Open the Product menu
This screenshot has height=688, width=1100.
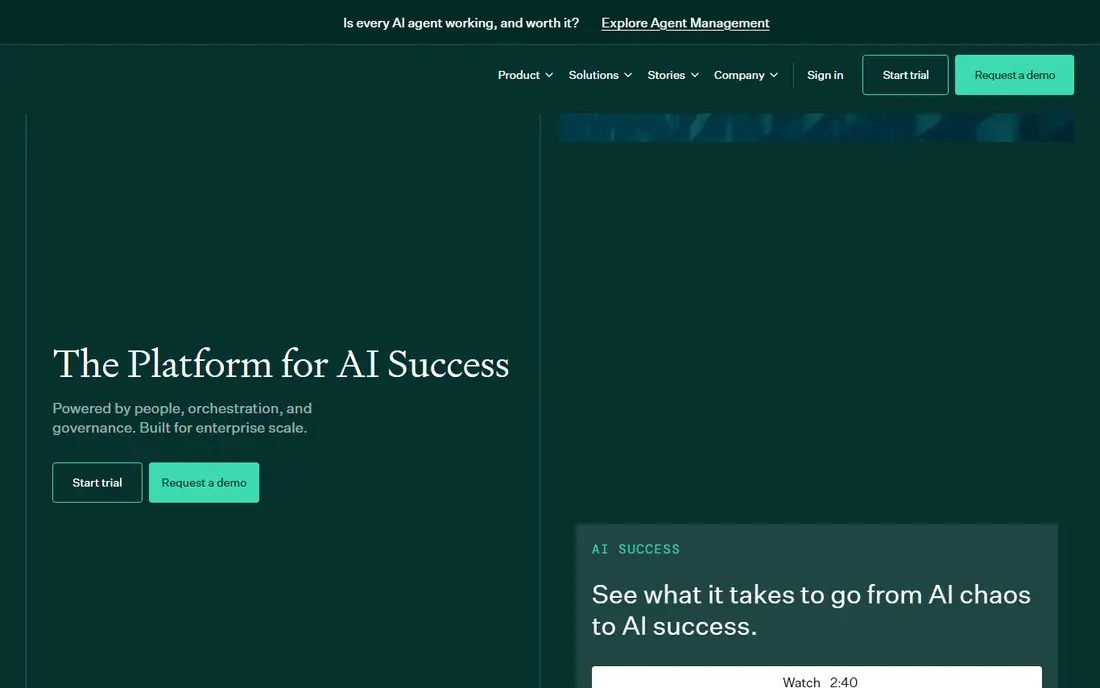518,75
